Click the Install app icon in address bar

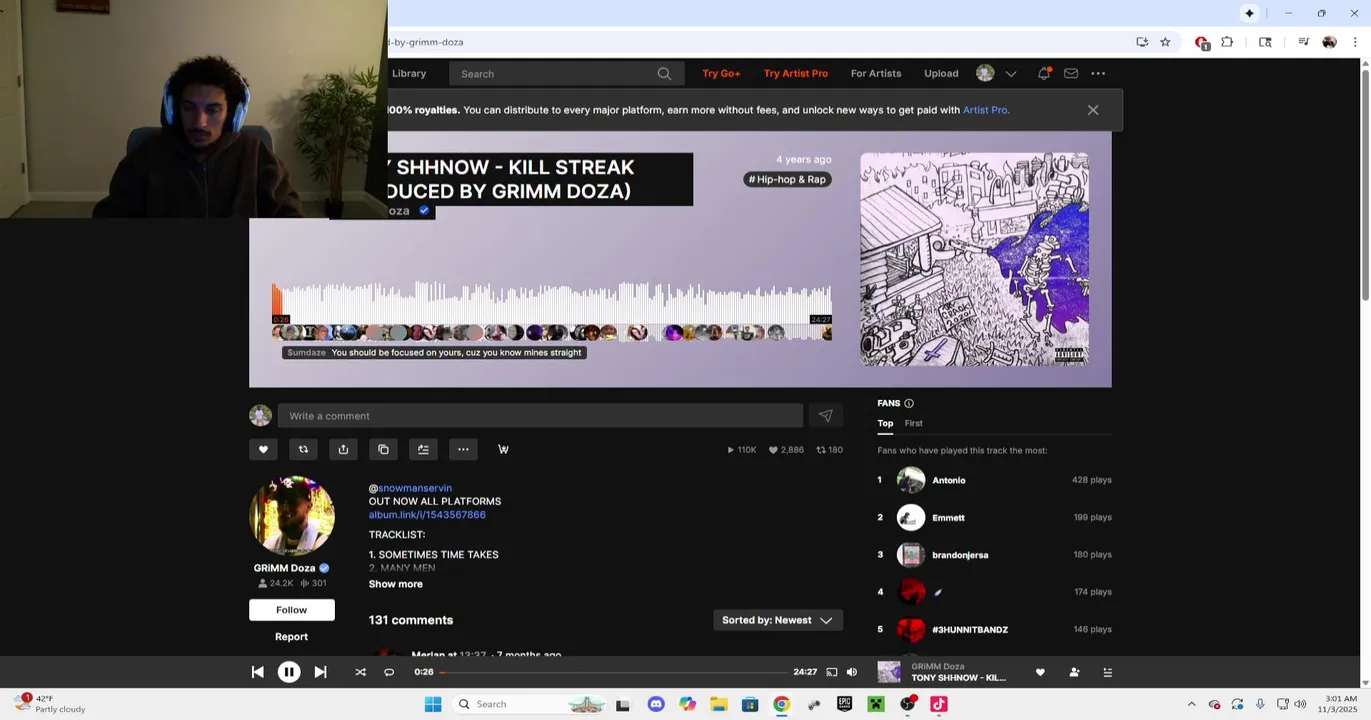(x=1142, y=42)
